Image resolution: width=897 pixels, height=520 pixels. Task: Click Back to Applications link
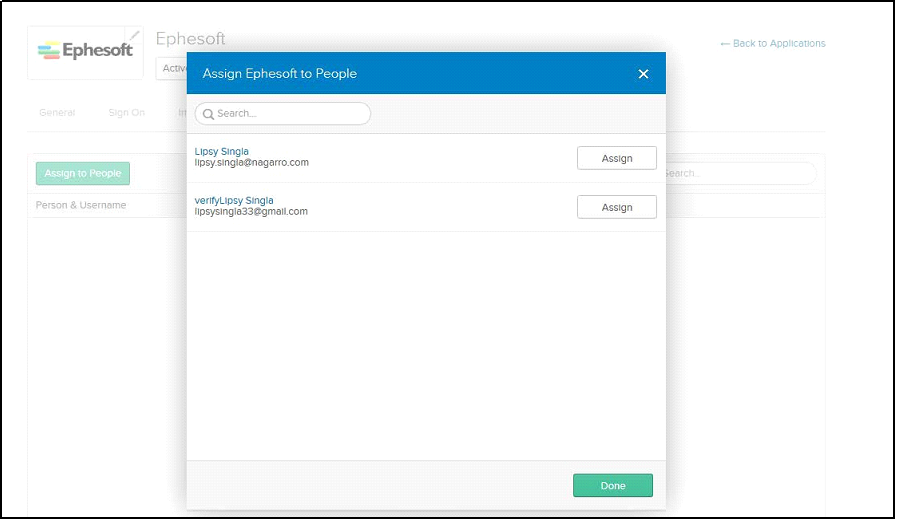pyautogui.click(x=773, y=43)
